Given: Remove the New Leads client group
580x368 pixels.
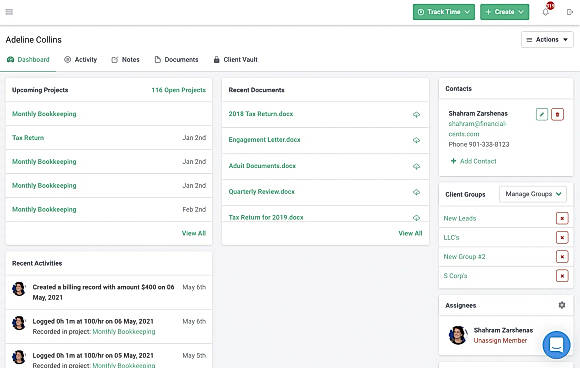Looking at the screenshot, I should tap(562, 218).
